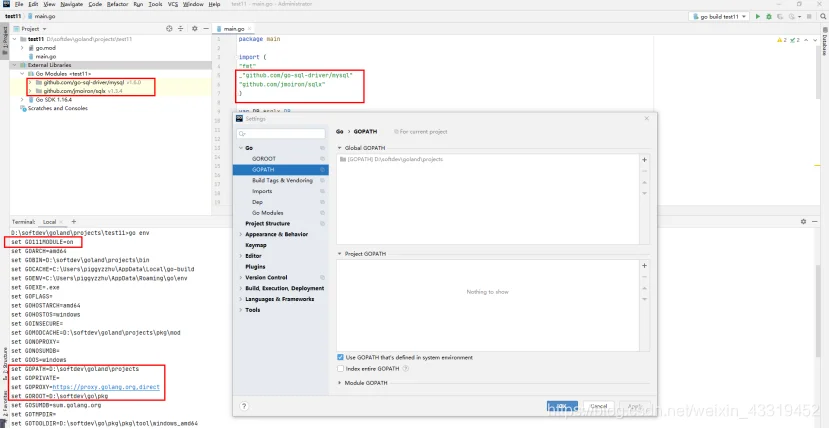Open terminal panel gear settings
829x429 pixels.
click(x=803, y=222)
